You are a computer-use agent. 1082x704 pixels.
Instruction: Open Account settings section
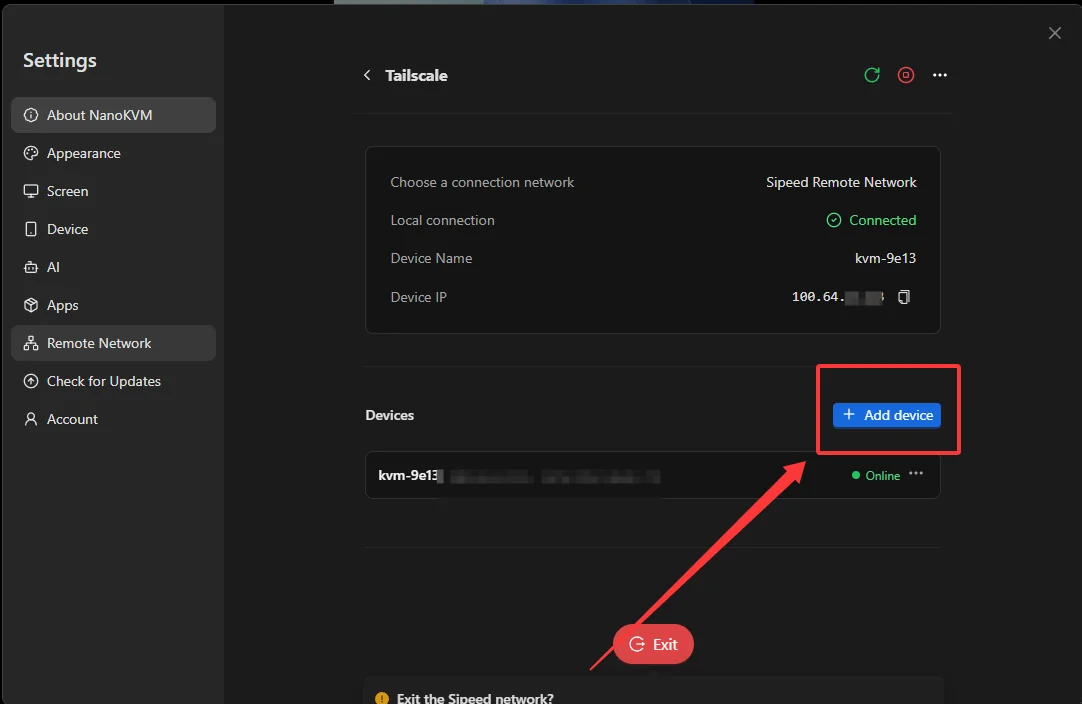pyautogui.click(x=113, y=419)
